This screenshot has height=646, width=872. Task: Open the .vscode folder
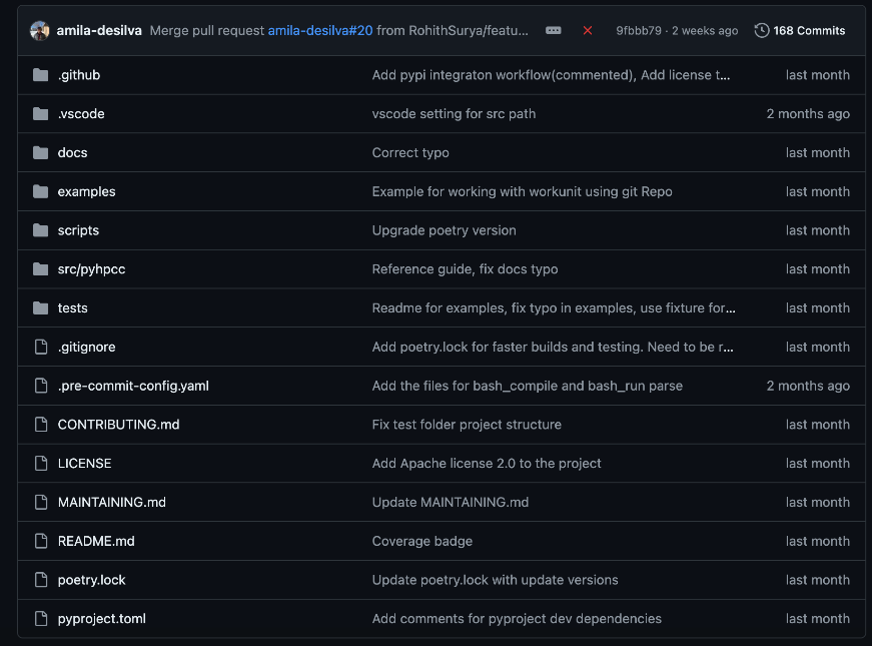pyautogui.click(x=81, y=113)
